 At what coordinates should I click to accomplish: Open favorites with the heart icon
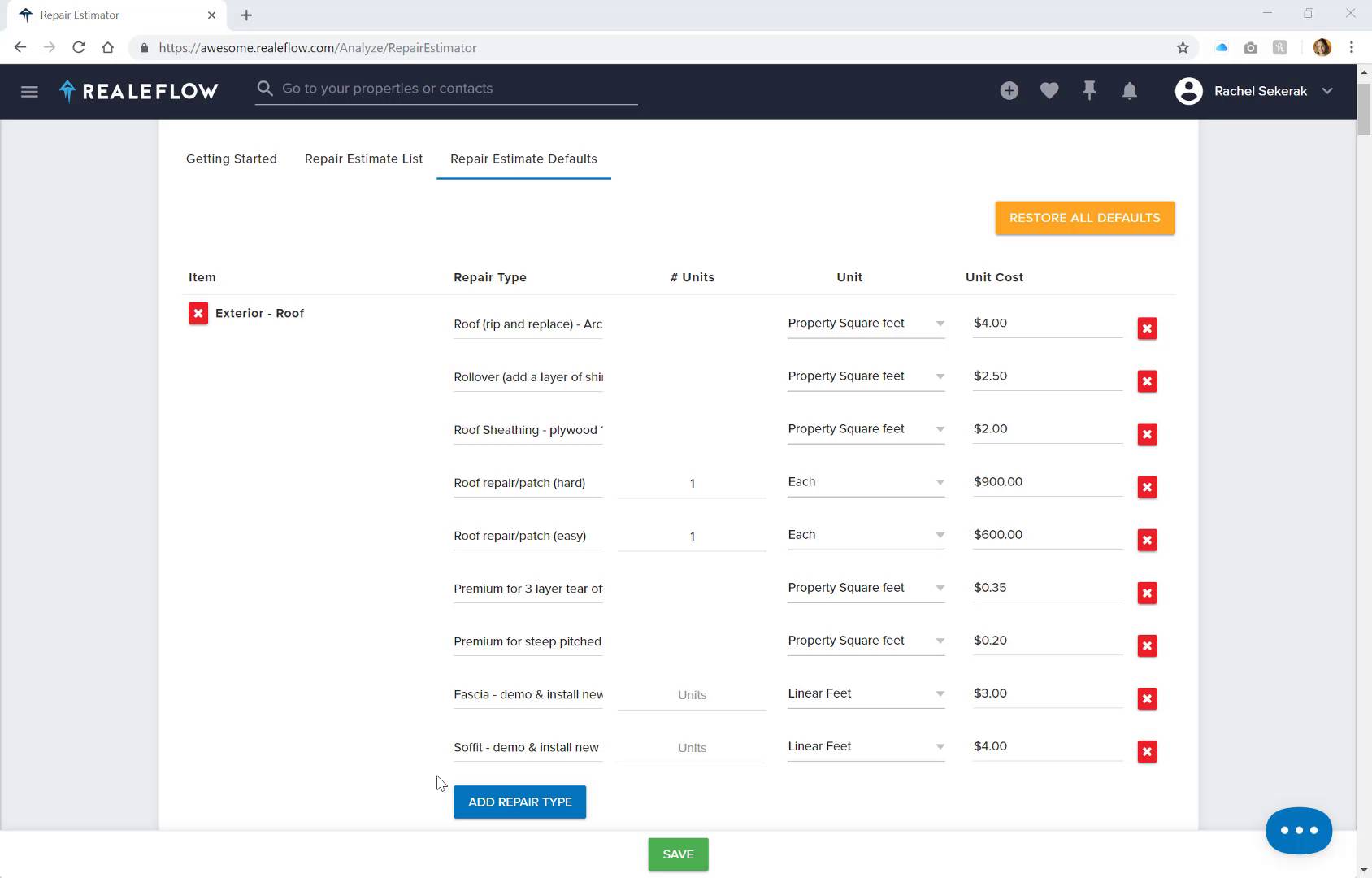coord(1049,91)
